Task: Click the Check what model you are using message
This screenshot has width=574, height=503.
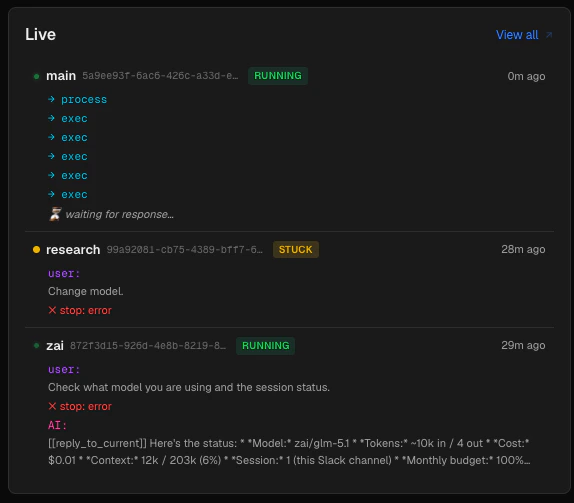Action: click(189, 387)
